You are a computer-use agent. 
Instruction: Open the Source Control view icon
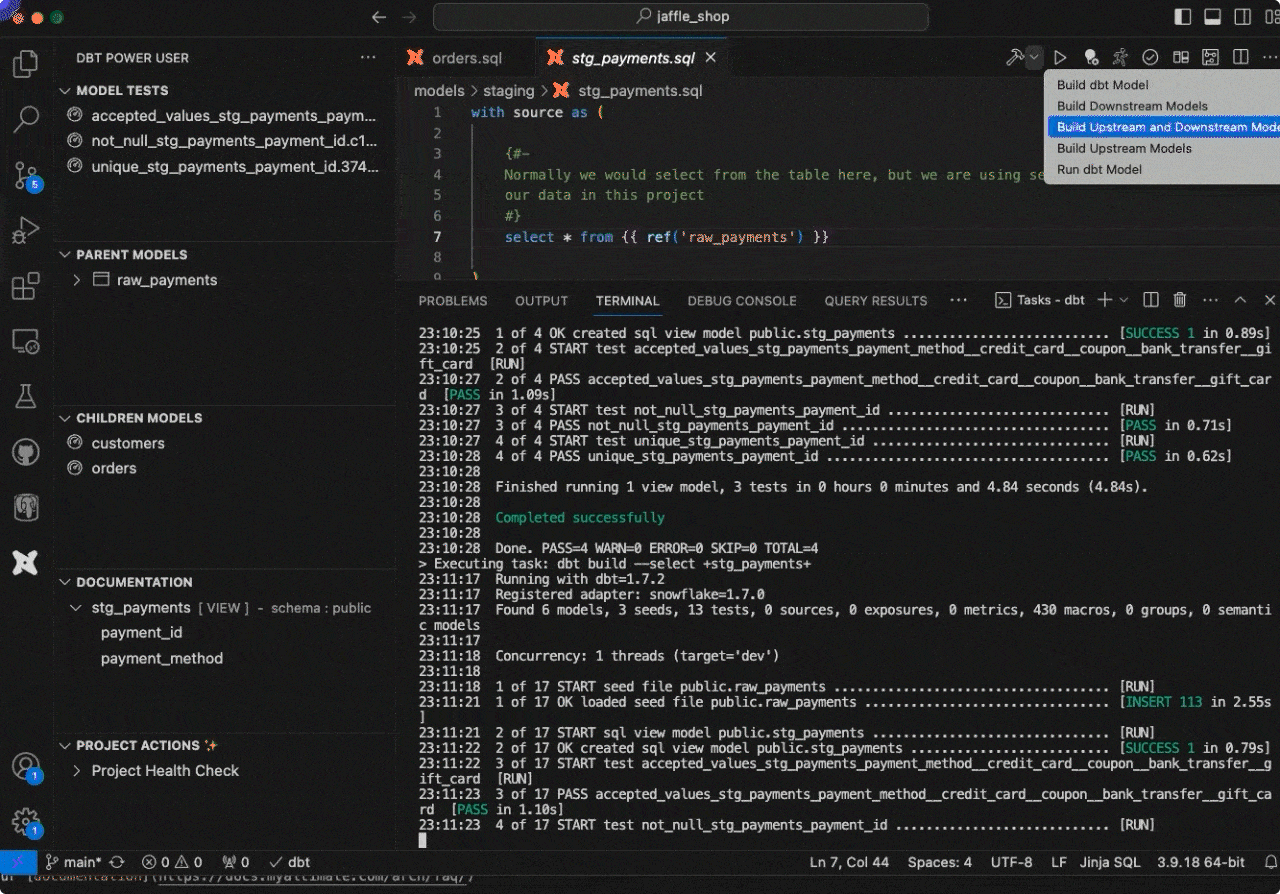[x=26, y=176]
